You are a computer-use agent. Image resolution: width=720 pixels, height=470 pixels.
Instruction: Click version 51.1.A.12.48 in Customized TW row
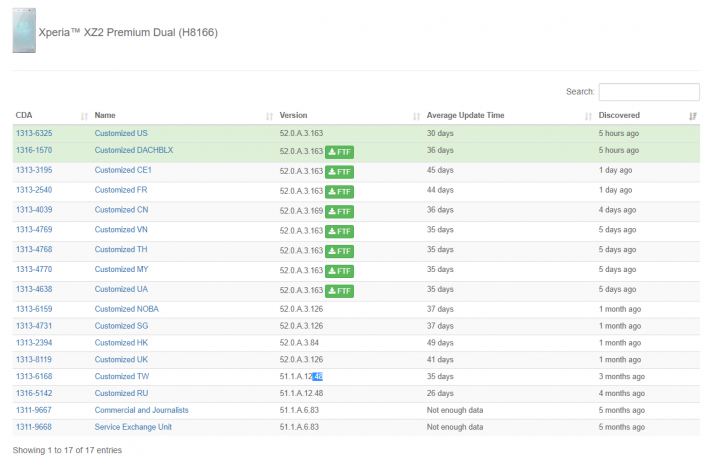pos(301,376)
